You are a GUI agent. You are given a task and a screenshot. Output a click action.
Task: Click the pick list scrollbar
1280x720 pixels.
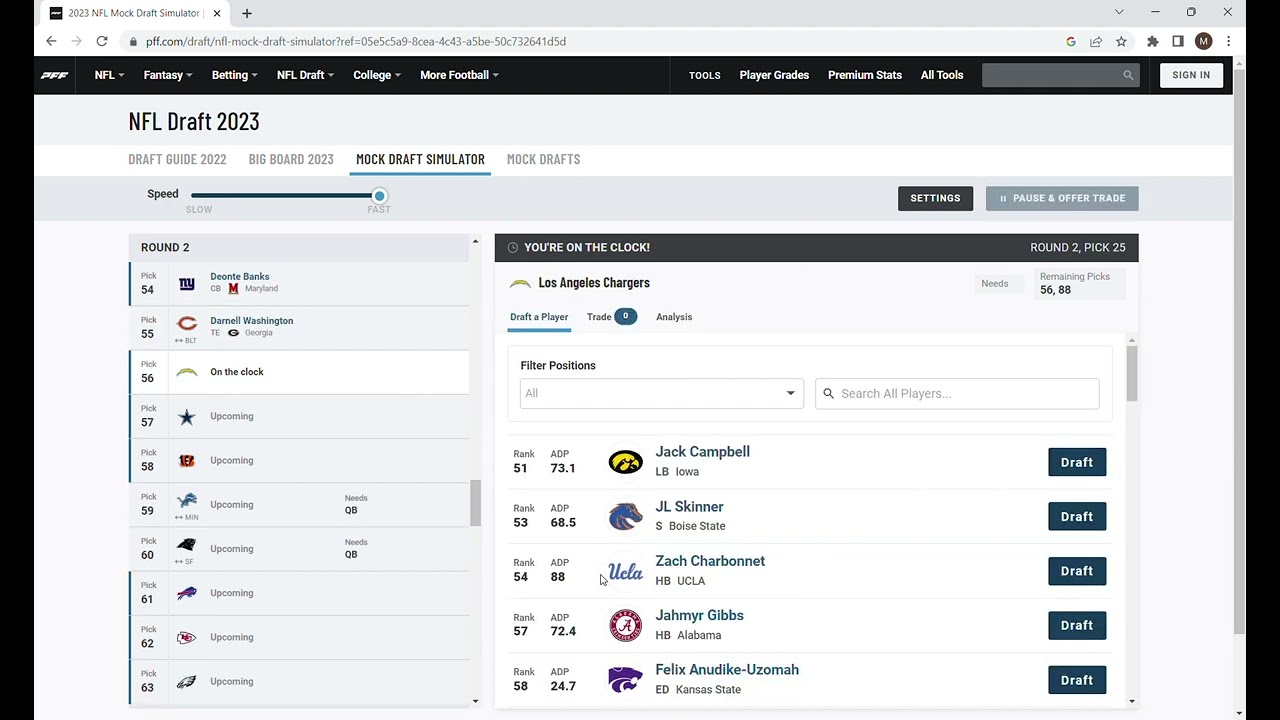(475, 502)
